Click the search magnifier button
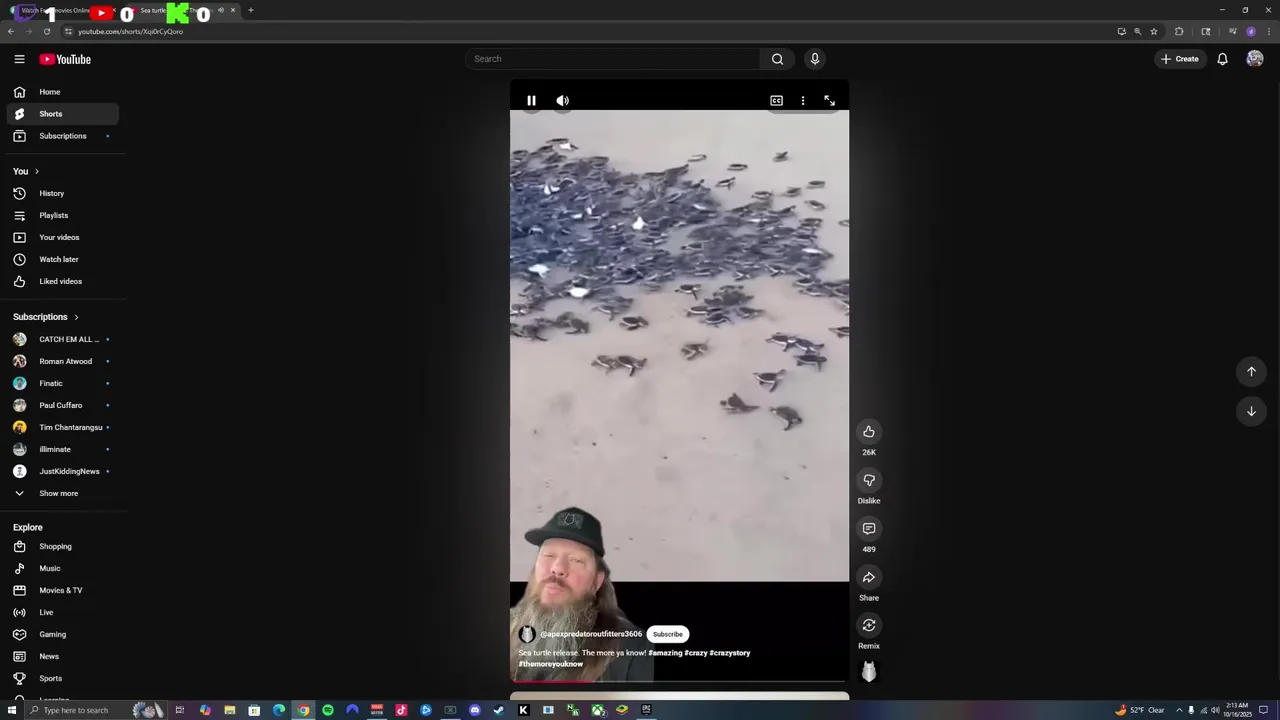Image resolution: width=1280 pixels, height=720 pixels. (x=777, y=59)
